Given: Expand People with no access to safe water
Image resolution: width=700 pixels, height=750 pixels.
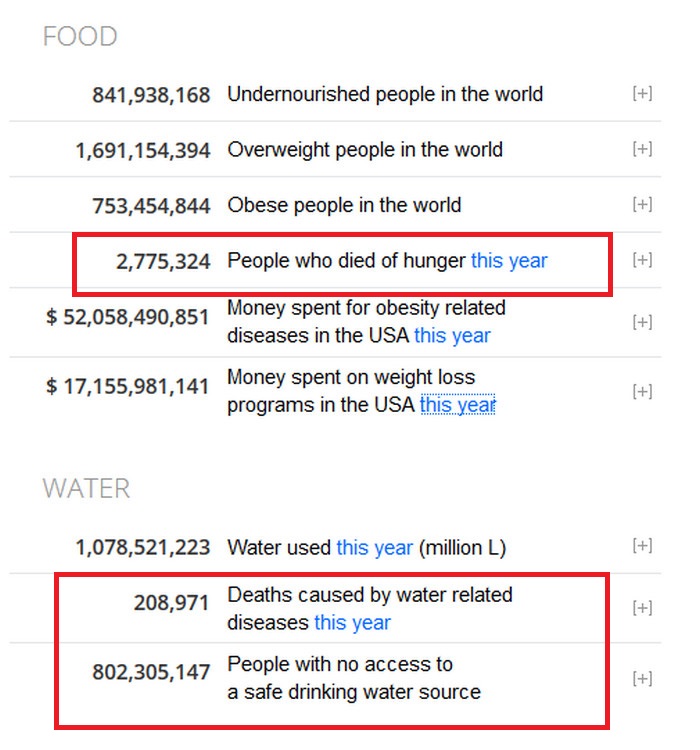Looking at the screenshot, I should pyautogui.click(x=642, y=678).
